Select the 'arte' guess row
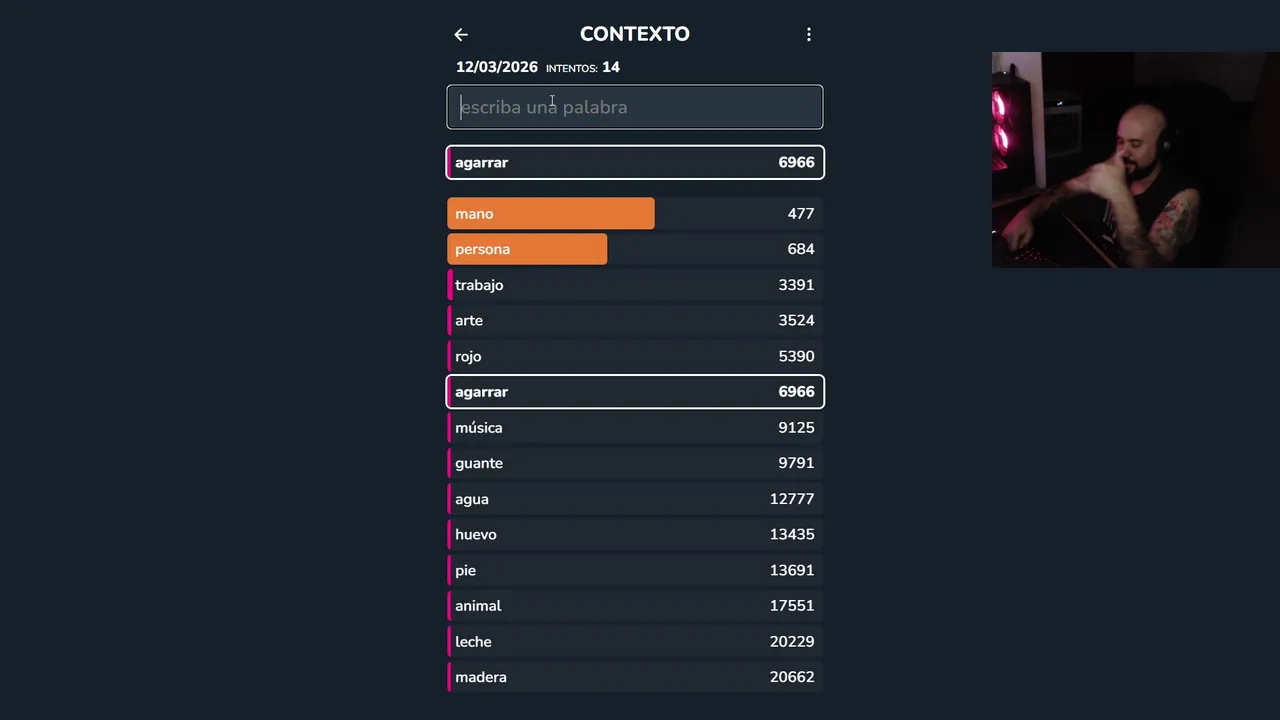The height and width of the screenshot is (720, 1280). tap(635, 321)
